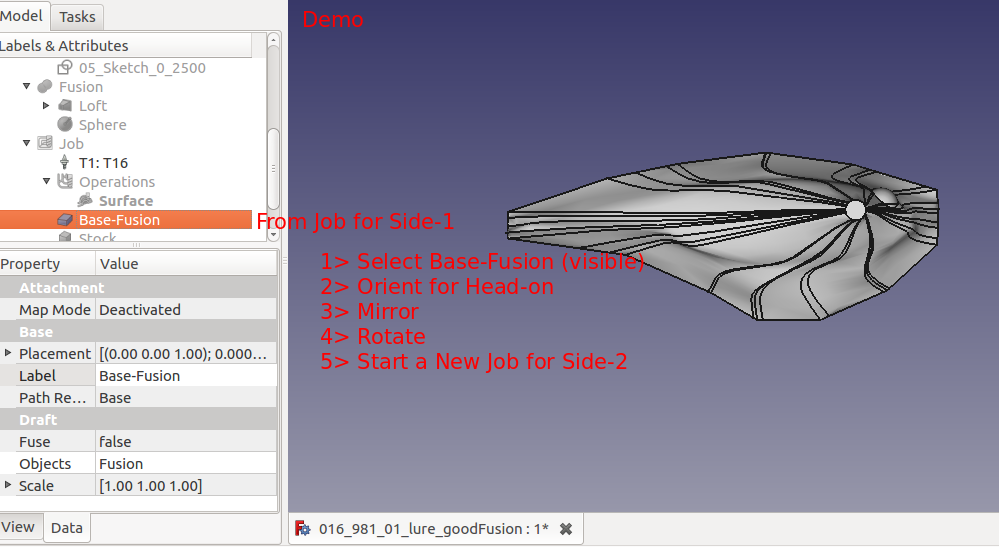Switch to the View property tab
The image size is (1000, 549).
pyautogui.click(x=18, y=527)
